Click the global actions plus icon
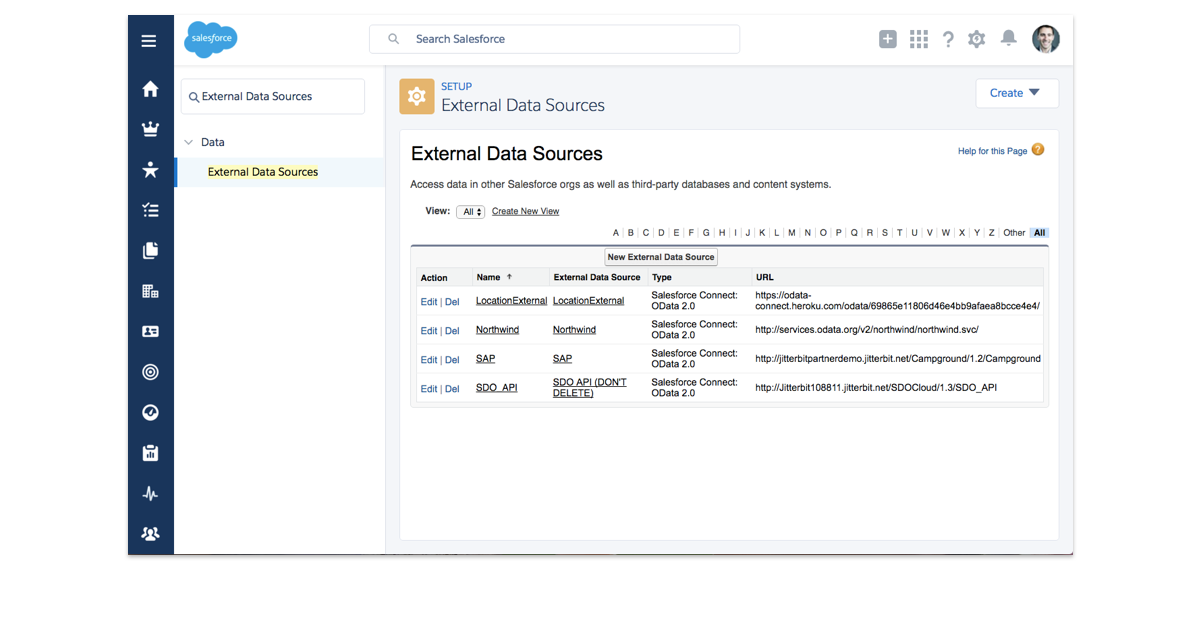The height and width of the screenshot is (640, 1200). pyautogui.click(x=887, y=38)
